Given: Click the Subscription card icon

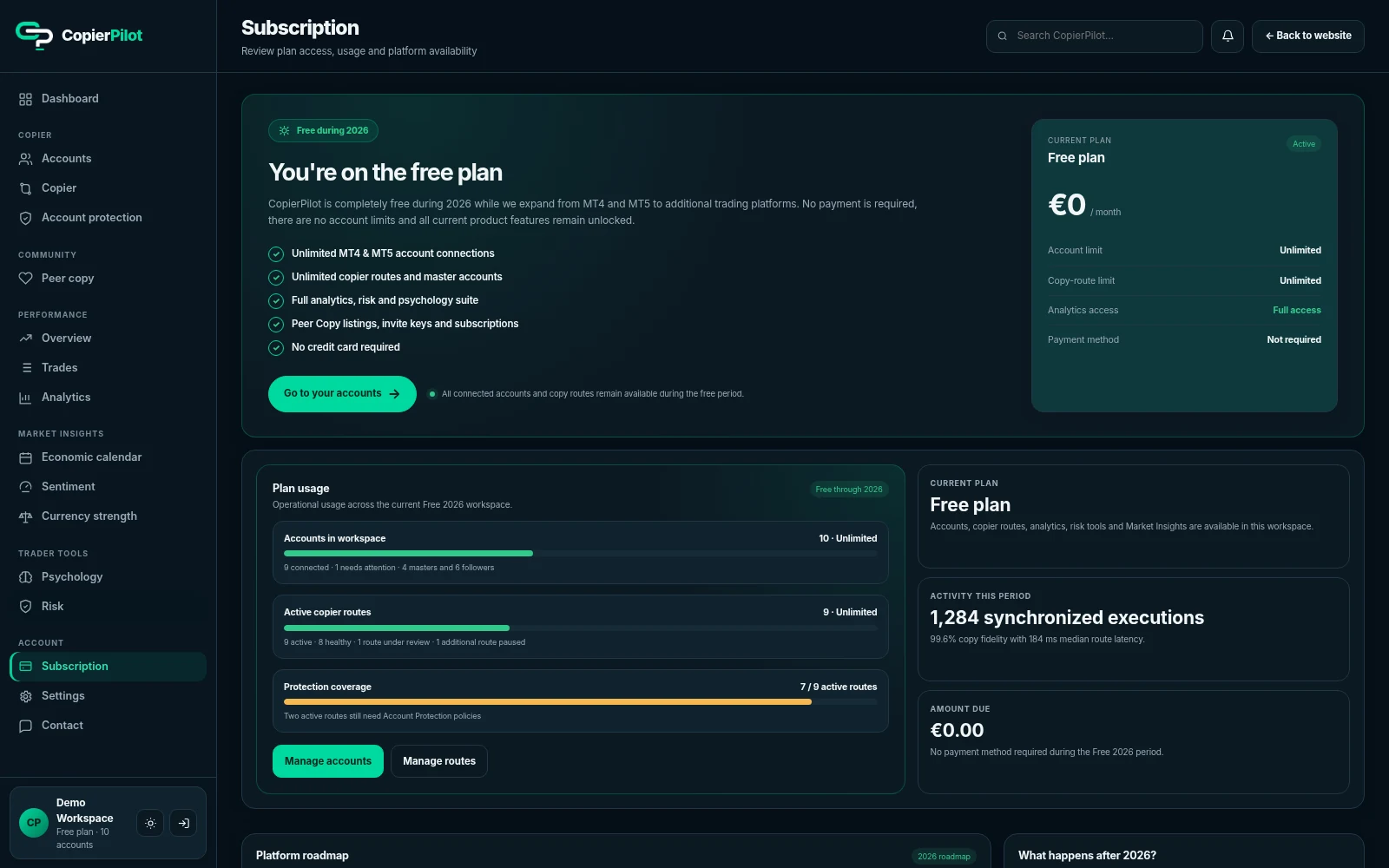Looking at the screenshot, I should coord(25,667).
